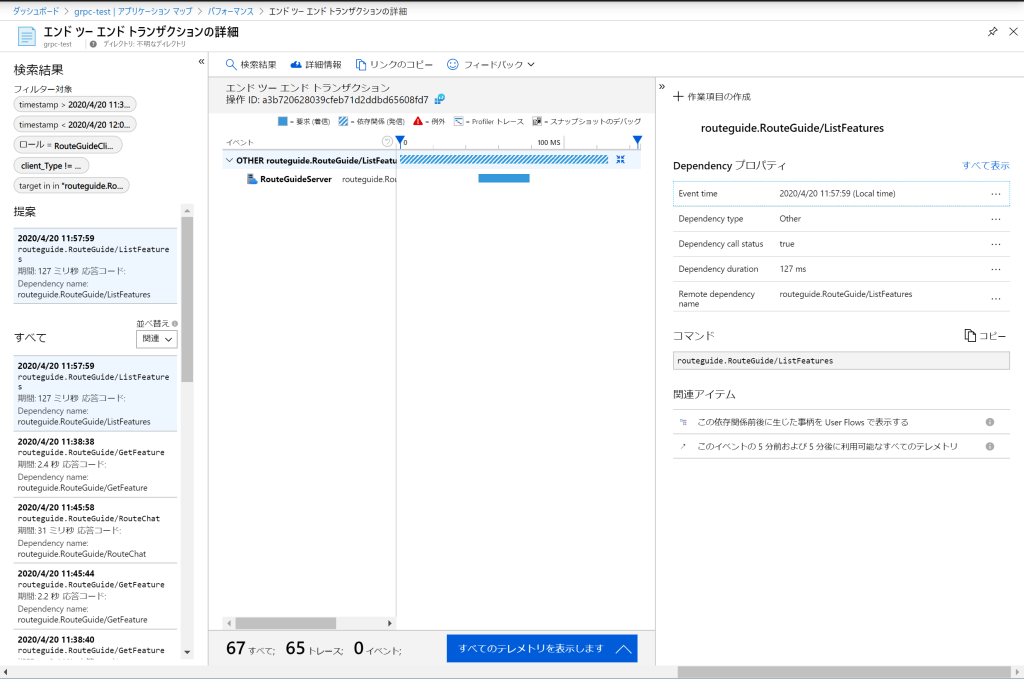Collapse the left search results panel

pyautogui.click(x=201, y=62)
